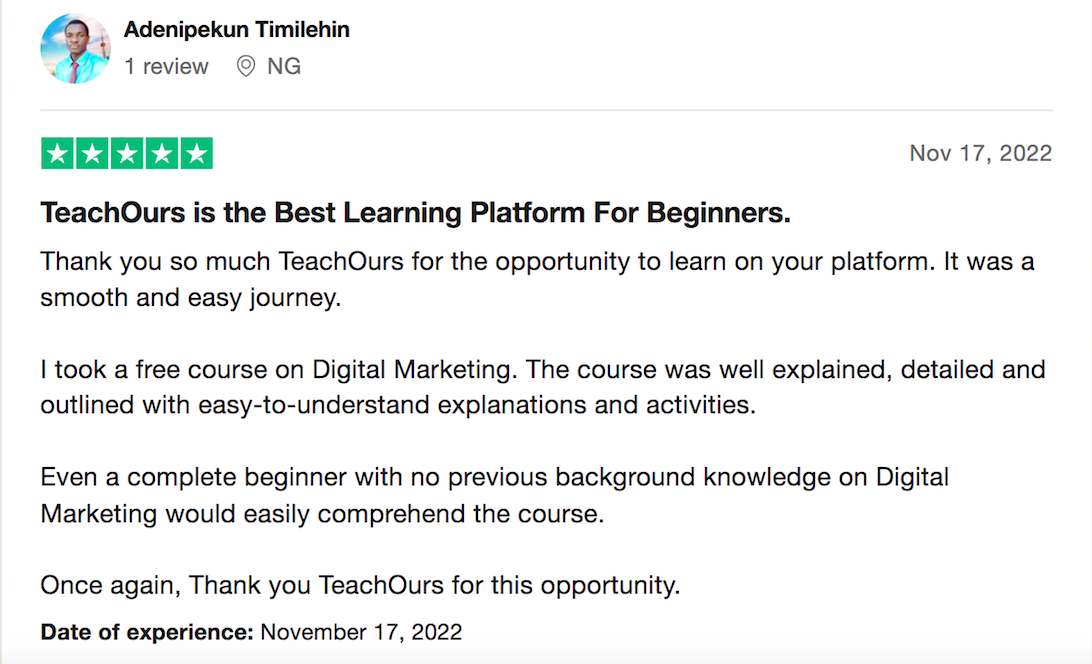Click the fourth green rating star
The height and width of the screenshot is (664, 1092).
point(162,153)
